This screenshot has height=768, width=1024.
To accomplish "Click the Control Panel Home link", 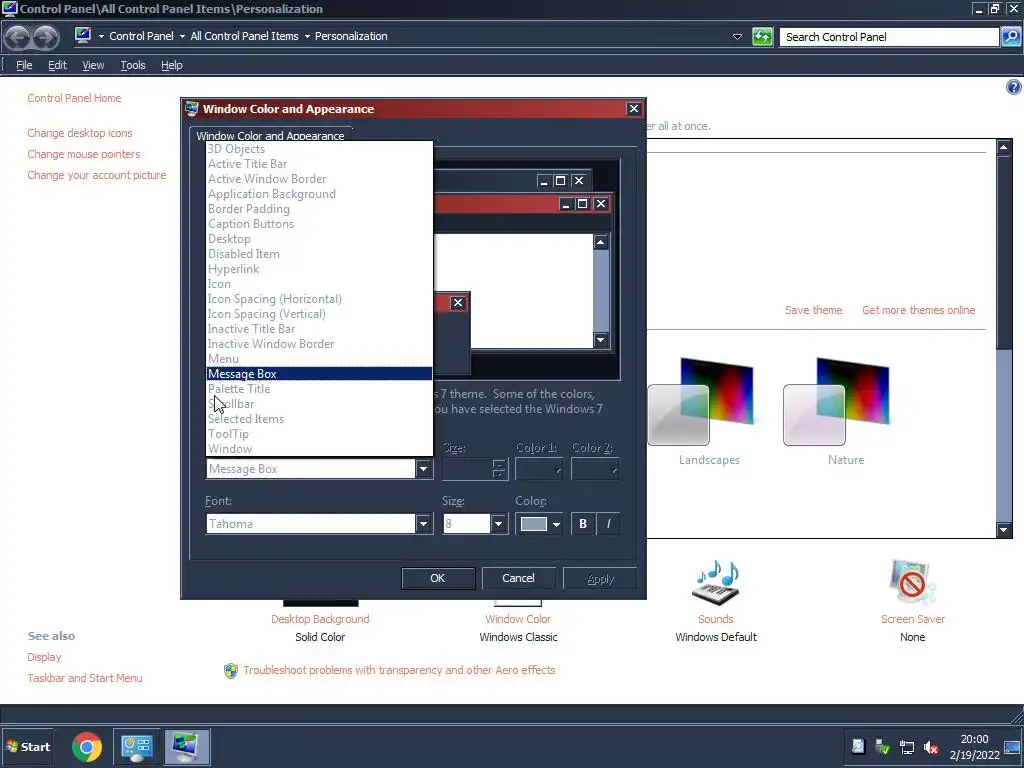I will 74,98.
